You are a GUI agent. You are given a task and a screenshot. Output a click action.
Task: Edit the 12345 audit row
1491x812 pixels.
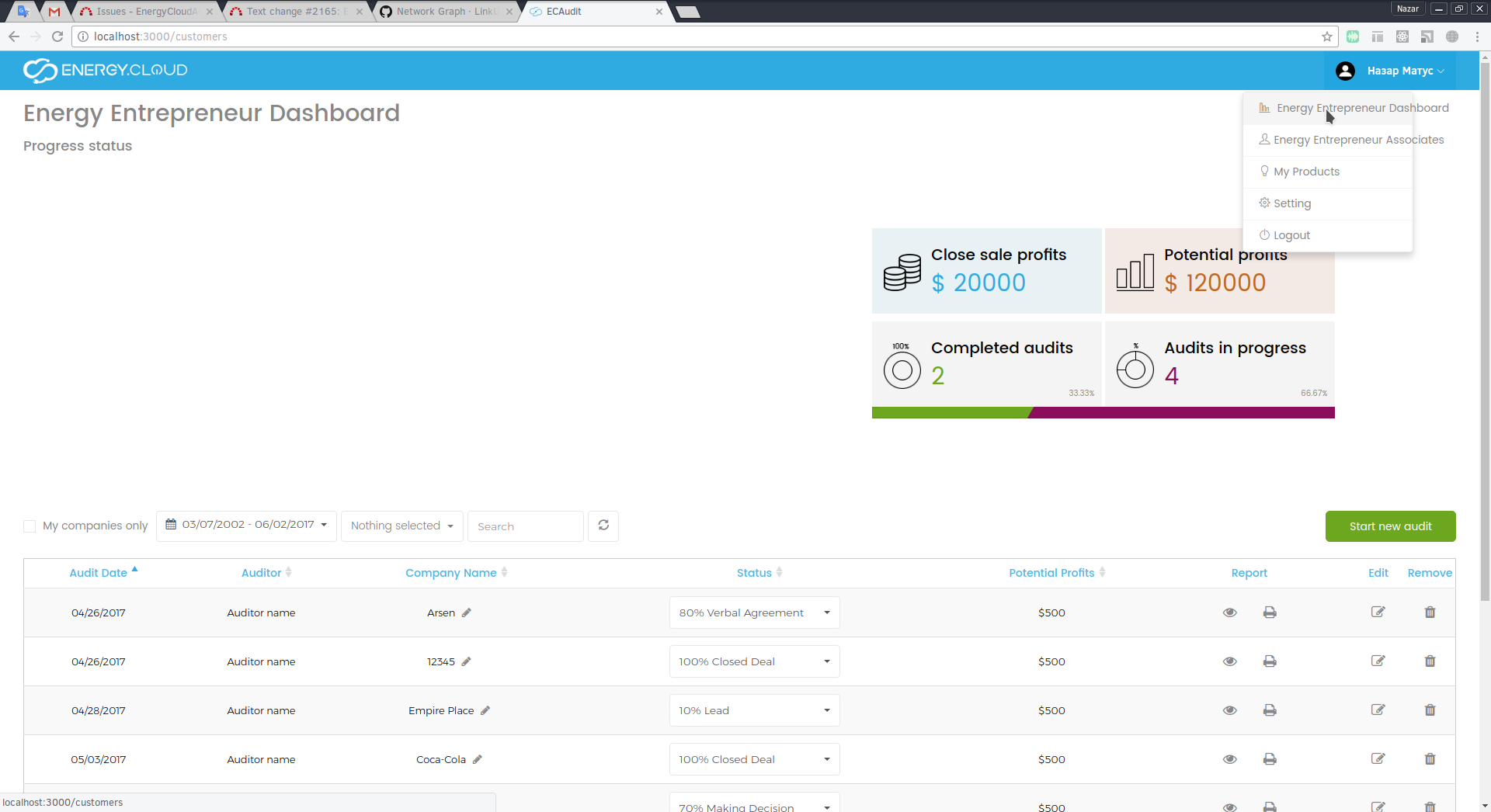pyautogui.click(x=1378, y=661)
